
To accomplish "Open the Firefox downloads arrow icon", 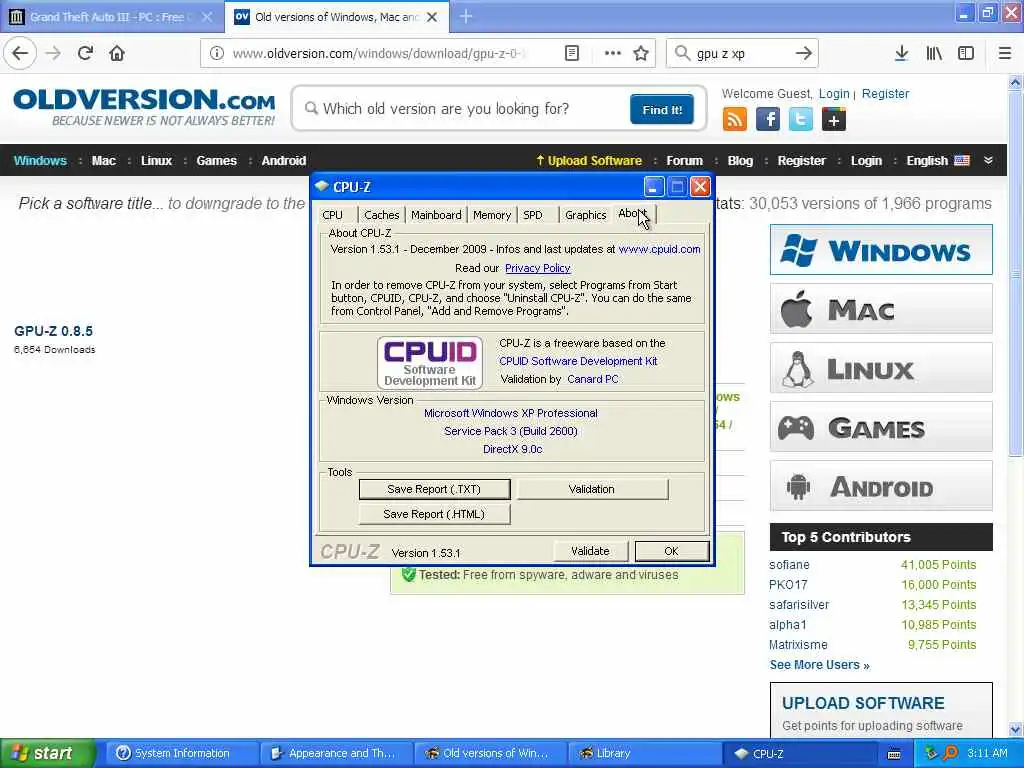I will pos(901,54).
